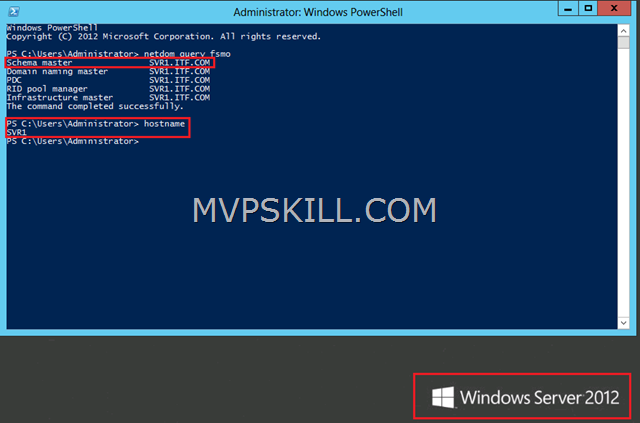The height and width of the screenshot is (423, 640).
Task: Click the Domain naming master entry
Action: [107, 71]
